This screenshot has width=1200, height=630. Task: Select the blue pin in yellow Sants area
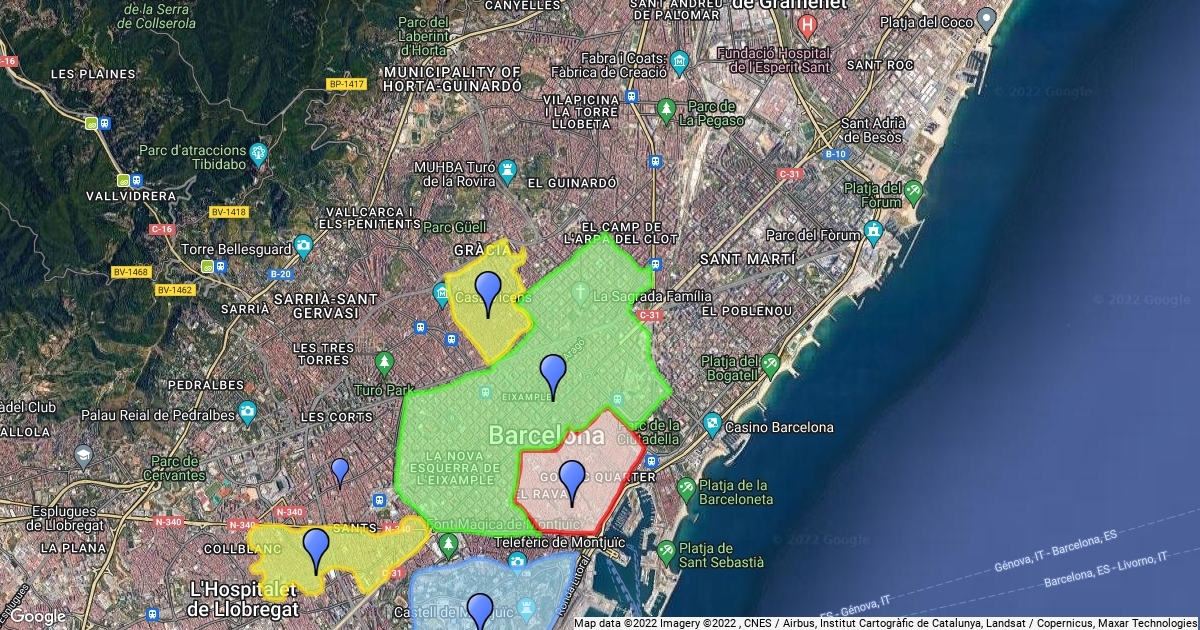[316, 546]
